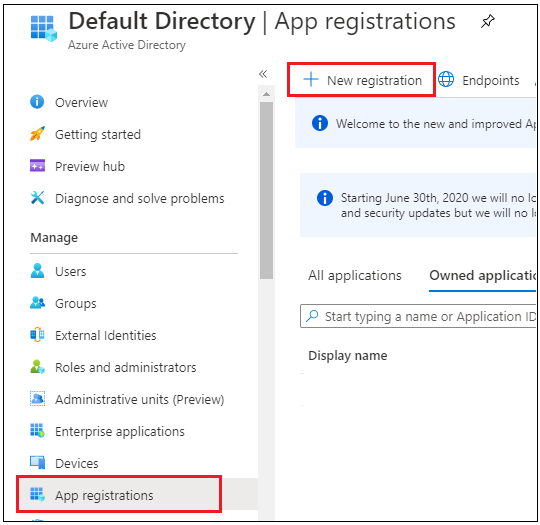The width and height of the screenshot is (540, 525).
Task: Click the New registration button
Action: click(362, 80)
